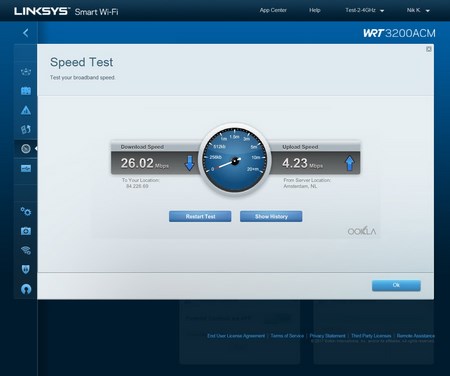Open the Guest Access briefcase icon

click(x=26, y=91)
